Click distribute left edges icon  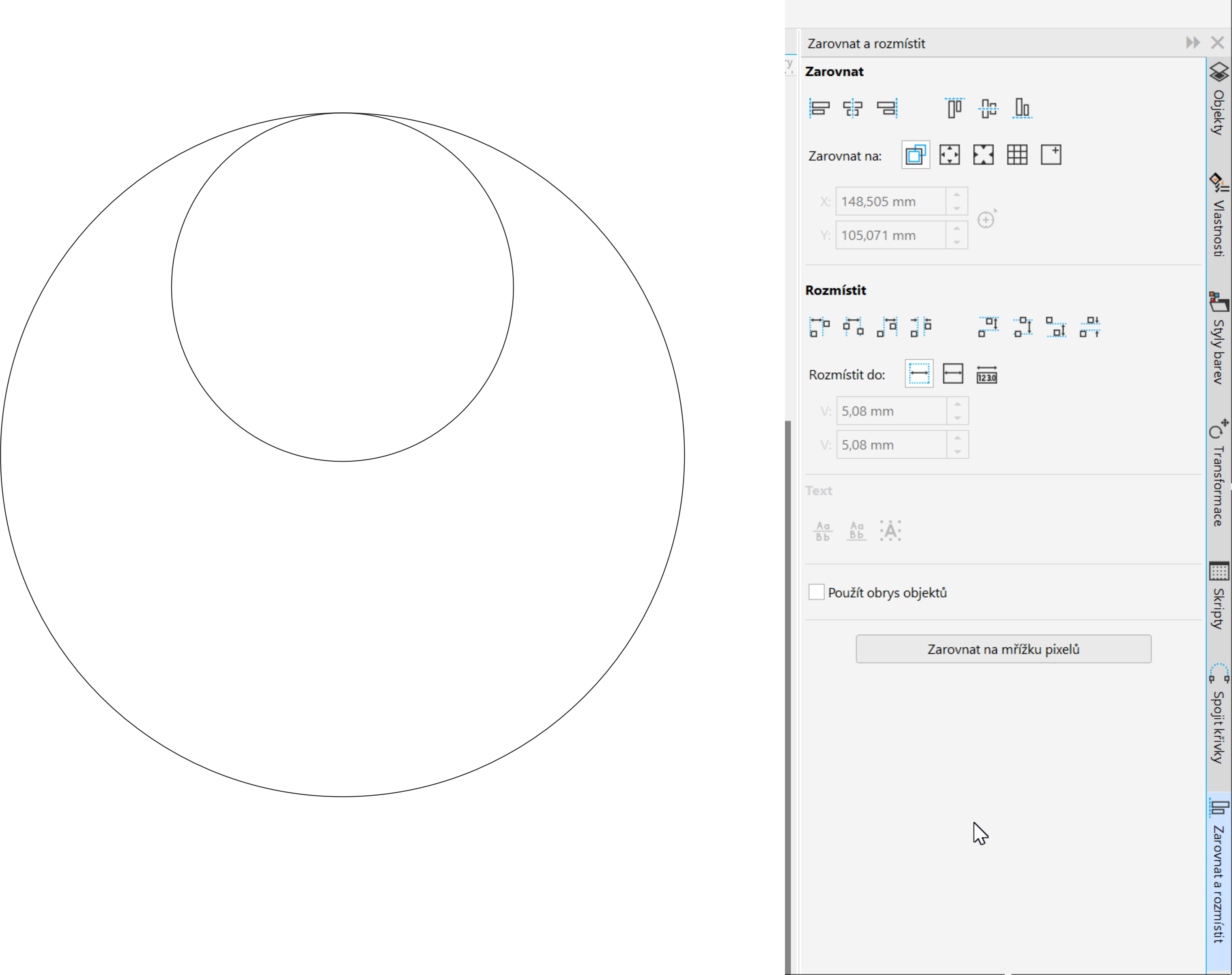[x=819, y=327]
